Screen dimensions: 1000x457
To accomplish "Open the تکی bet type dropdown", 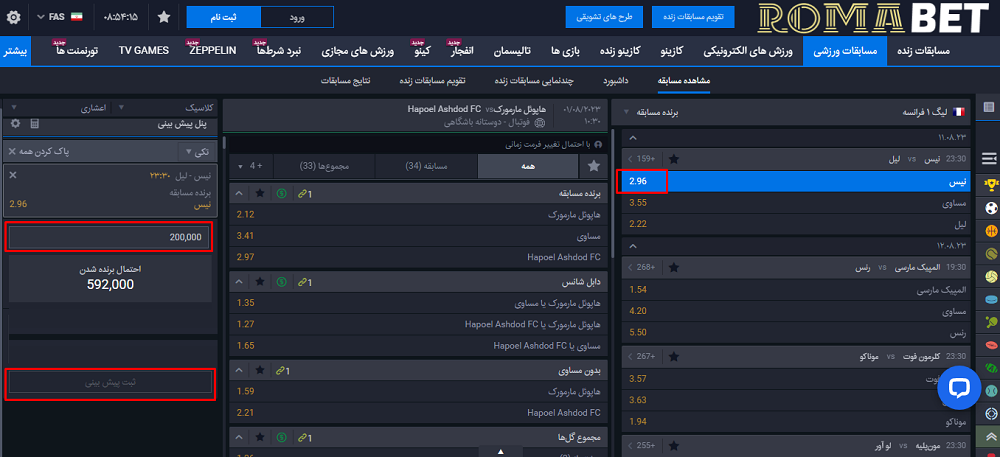I will pyautogui.click(x=197, y=152).
